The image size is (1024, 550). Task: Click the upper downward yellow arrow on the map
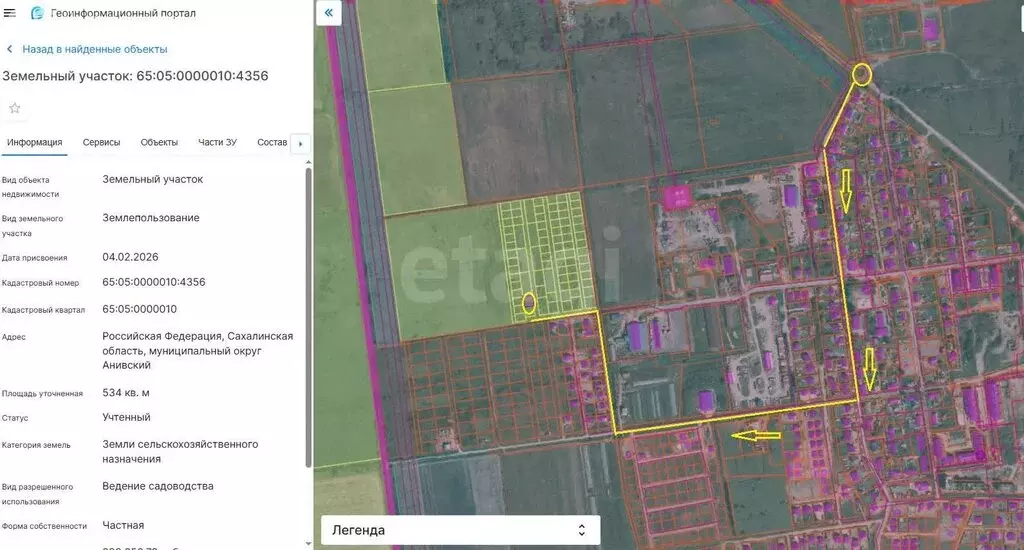(845, 190)
